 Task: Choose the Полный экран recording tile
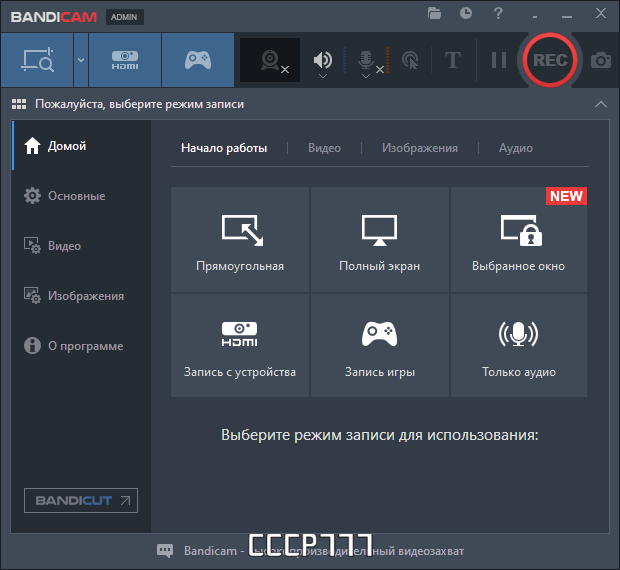coord(380,240)
